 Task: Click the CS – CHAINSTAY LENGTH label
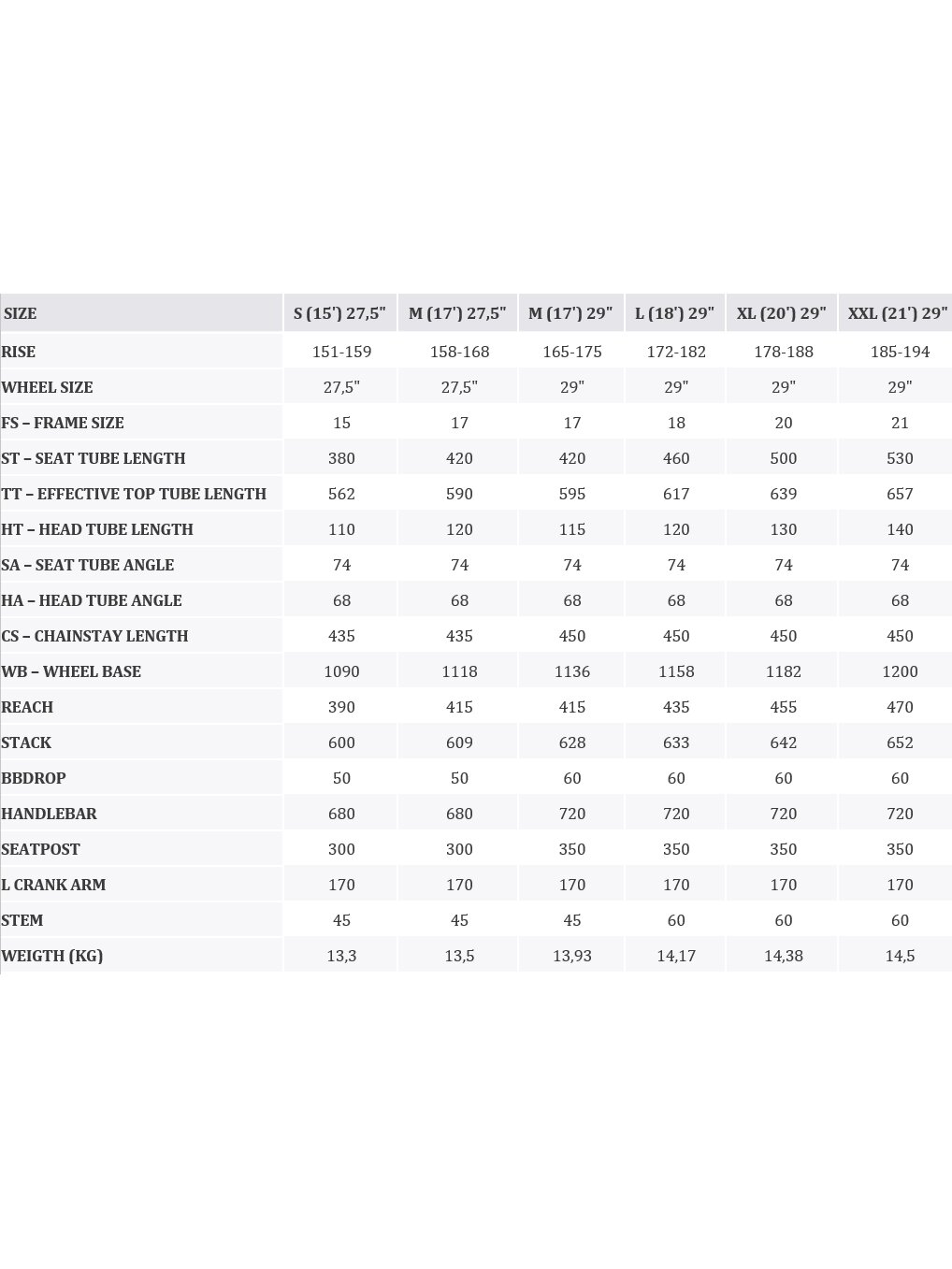click(94, 636)
